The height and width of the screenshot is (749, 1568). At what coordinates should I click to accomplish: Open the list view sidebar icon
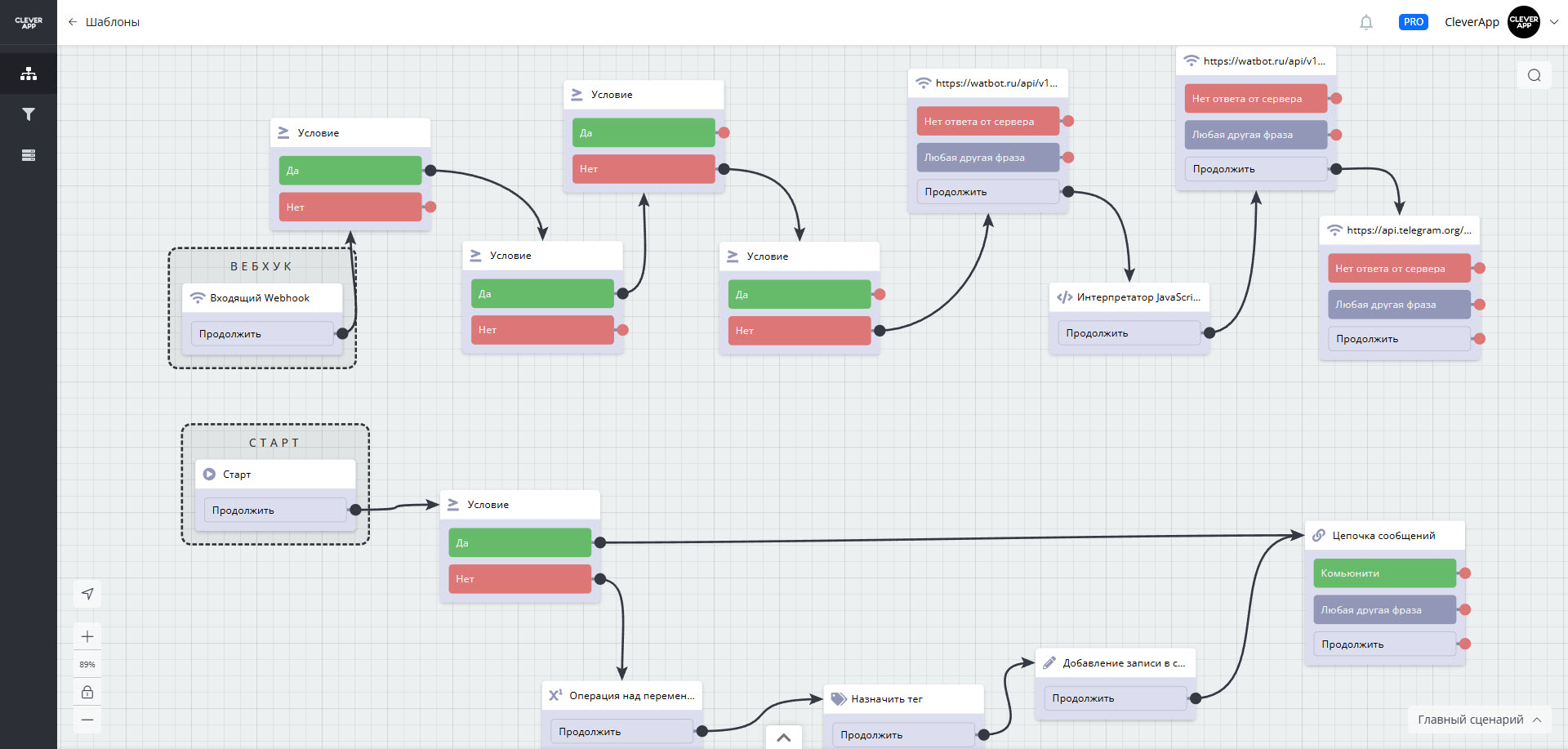[29, 155]
